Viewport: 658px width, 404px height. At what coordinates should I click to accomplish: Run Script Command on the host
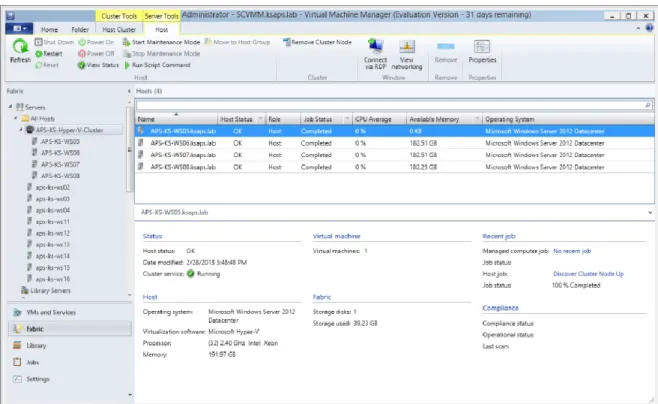coord(157,65)
